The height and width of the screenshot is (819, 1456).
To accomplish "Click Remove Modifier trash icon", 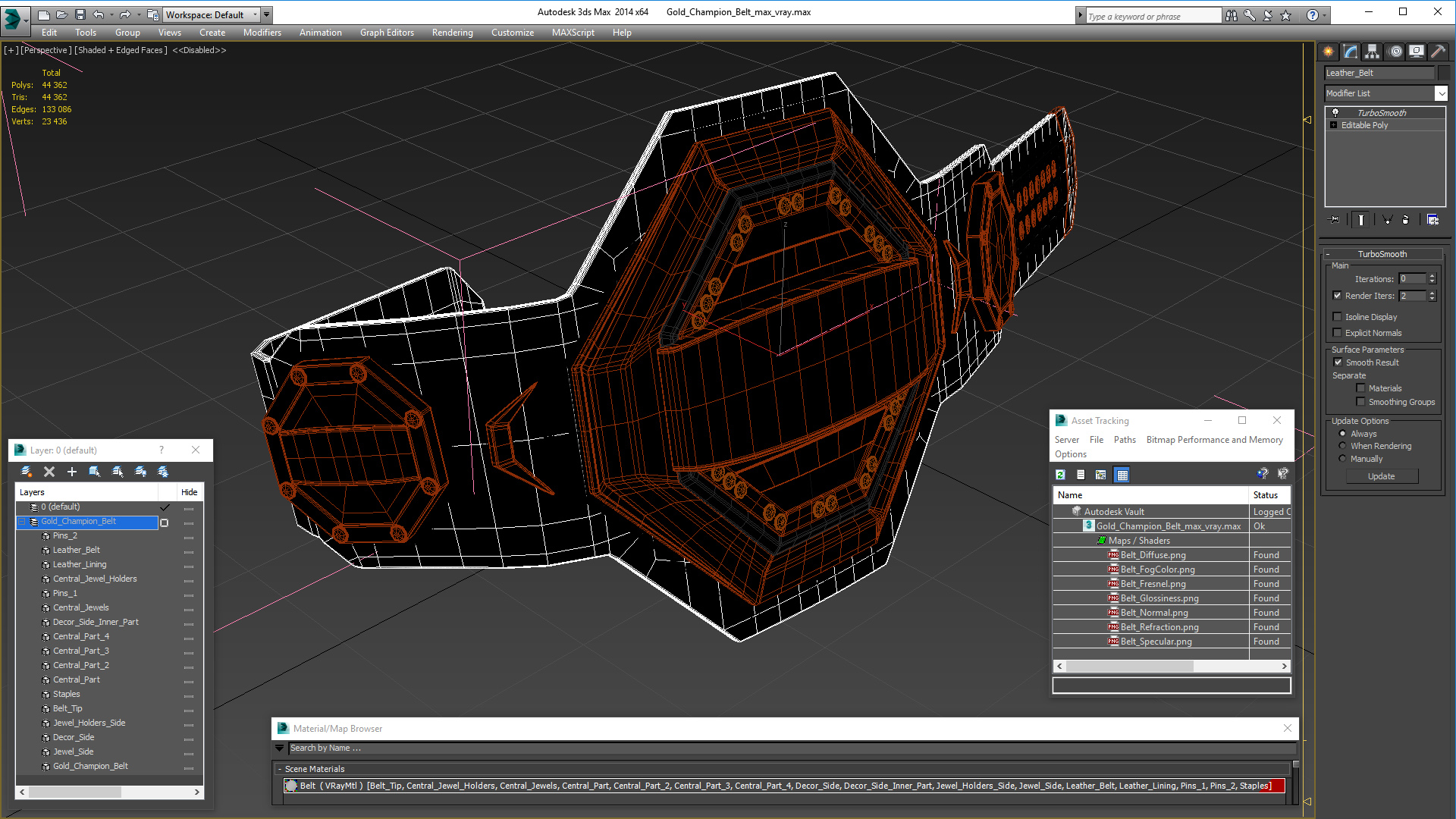I will (x=1406, y=220).
